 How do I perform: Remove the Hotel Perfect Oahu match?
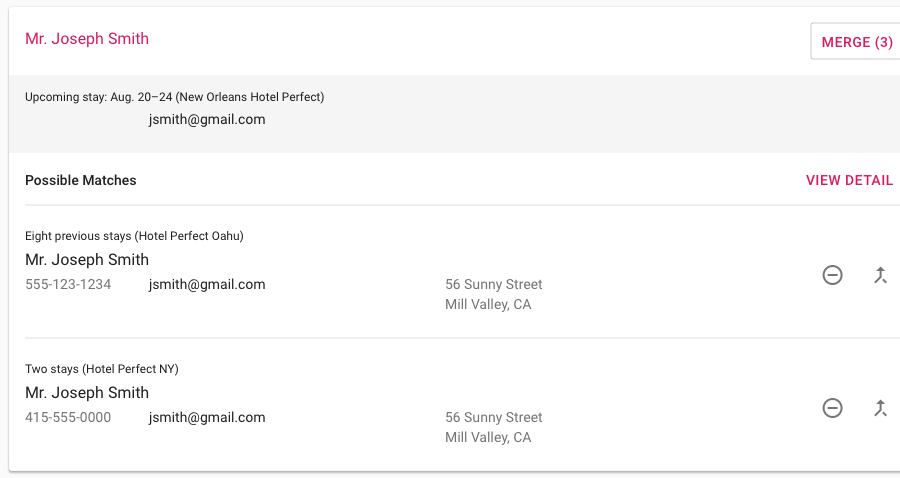[832, 275]
